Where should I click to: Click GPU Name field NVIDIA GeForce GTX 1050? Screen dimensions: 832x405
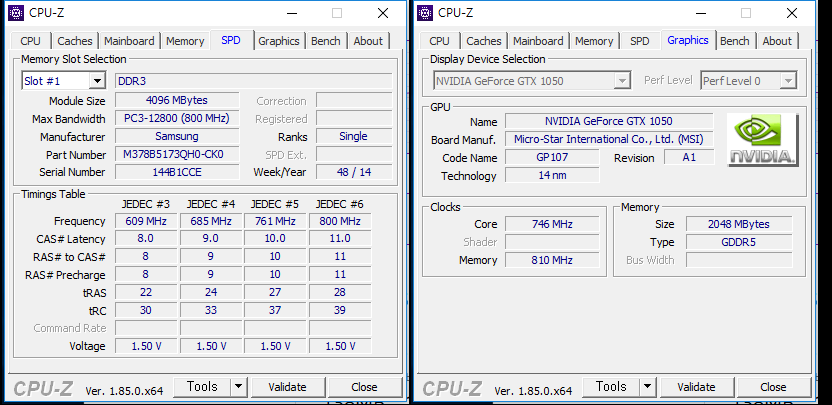(x=609, y=121)
